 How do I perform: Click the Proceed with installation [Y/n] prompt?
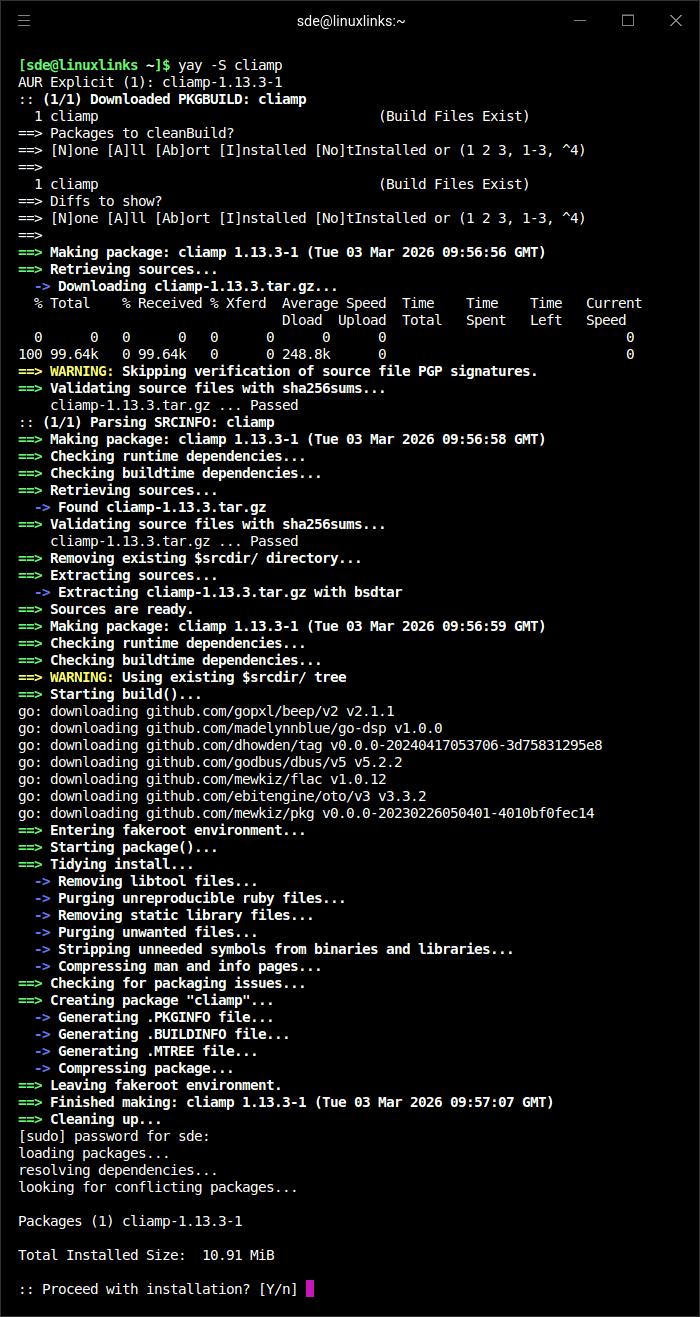click(155, 1289)
